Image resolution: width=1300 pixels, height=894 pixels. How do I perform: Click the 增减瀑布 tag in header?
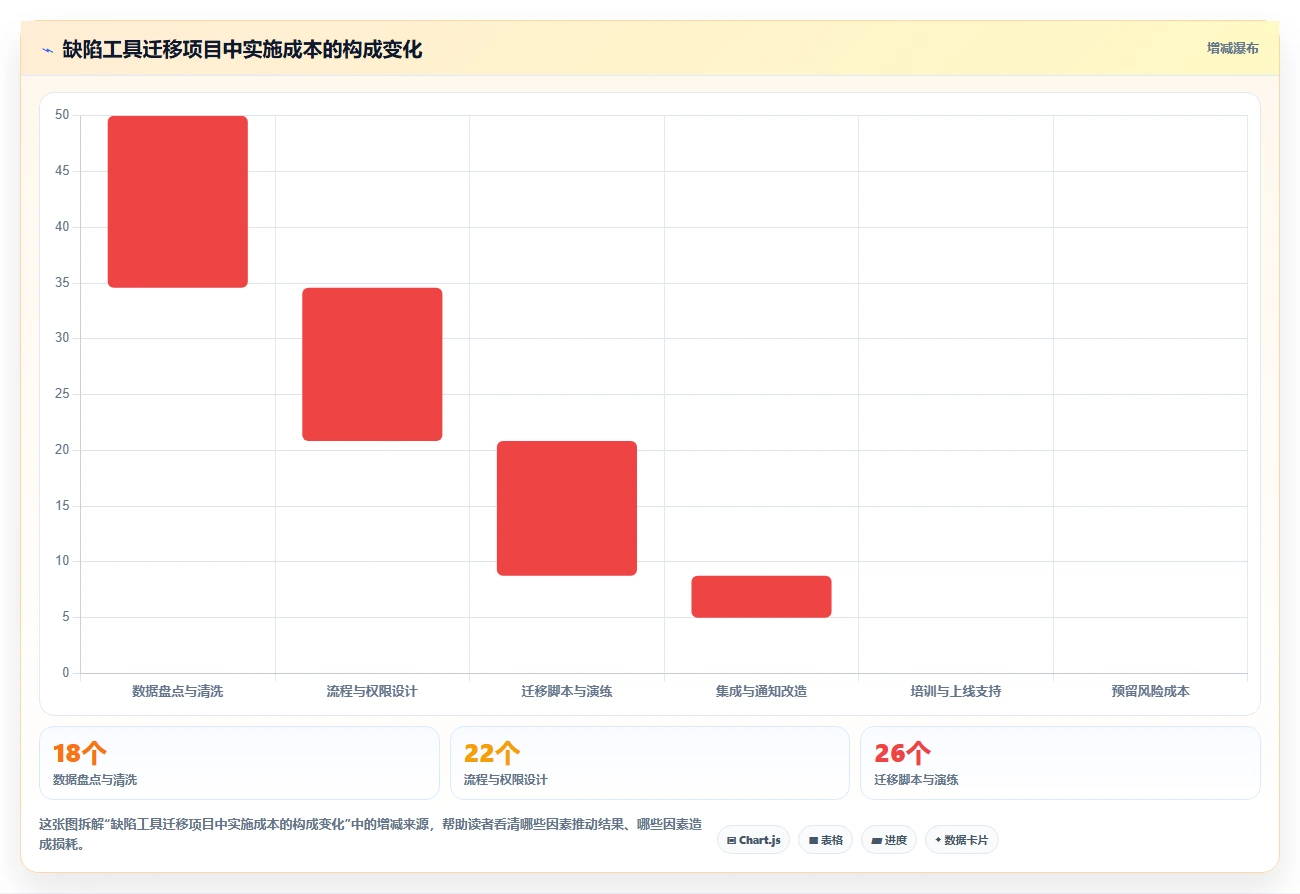(1232, 48)
